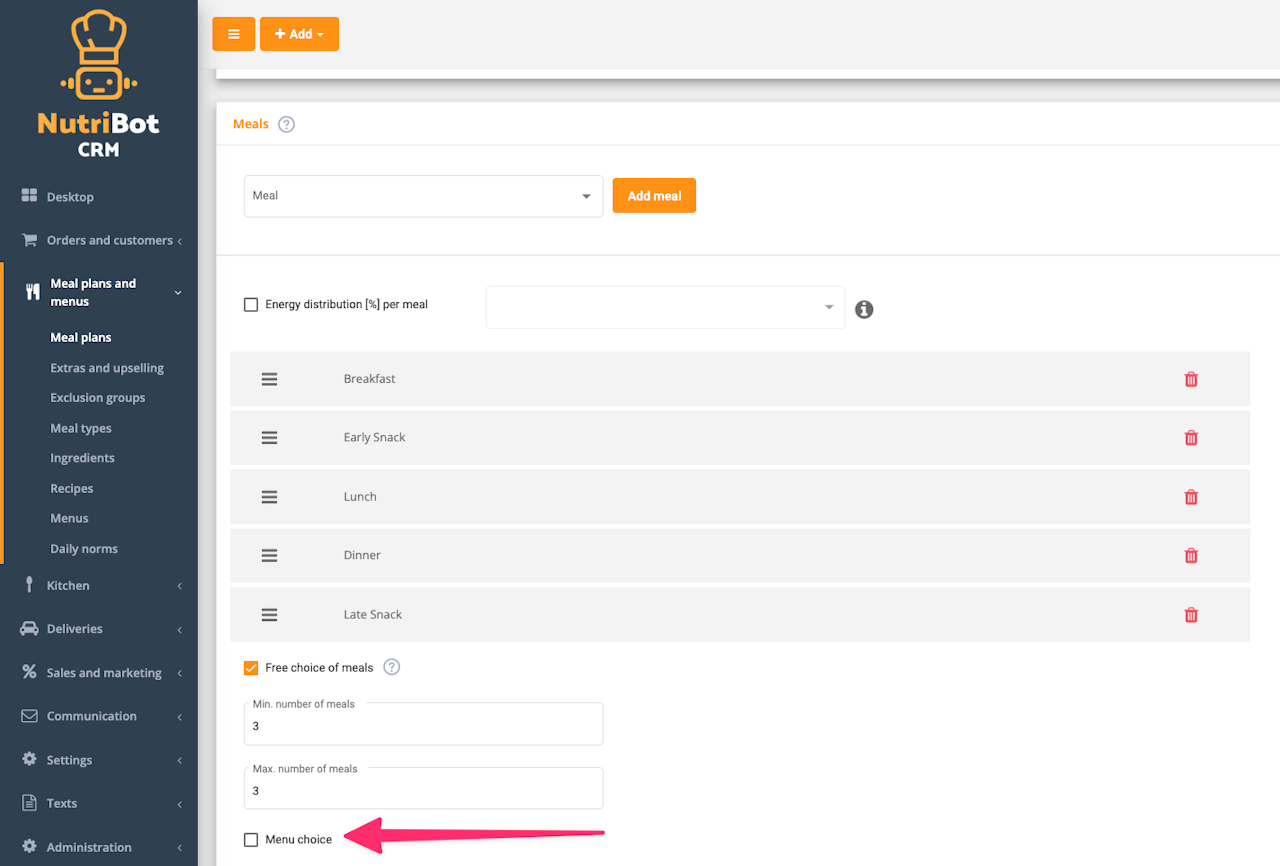Enable Energy distribution per meal checkbox
Viewport: 1280px width, 866px height.
tap(251, 305)
